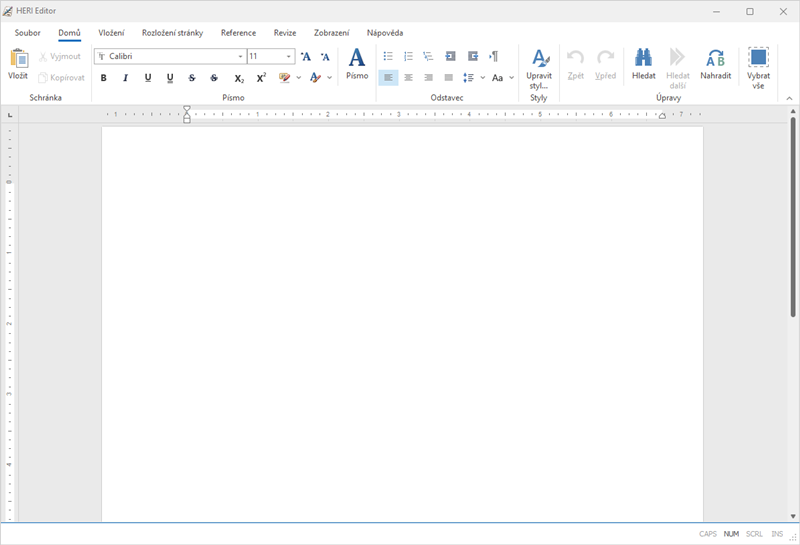Click the NUM status bar indicator
800x545 pixels.
point(731,534)
